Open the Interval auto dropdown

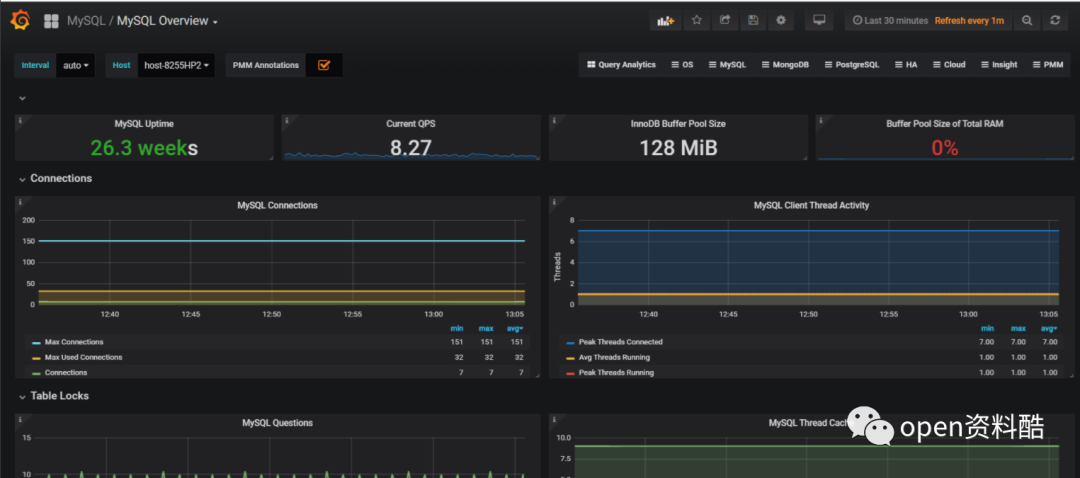76,65
